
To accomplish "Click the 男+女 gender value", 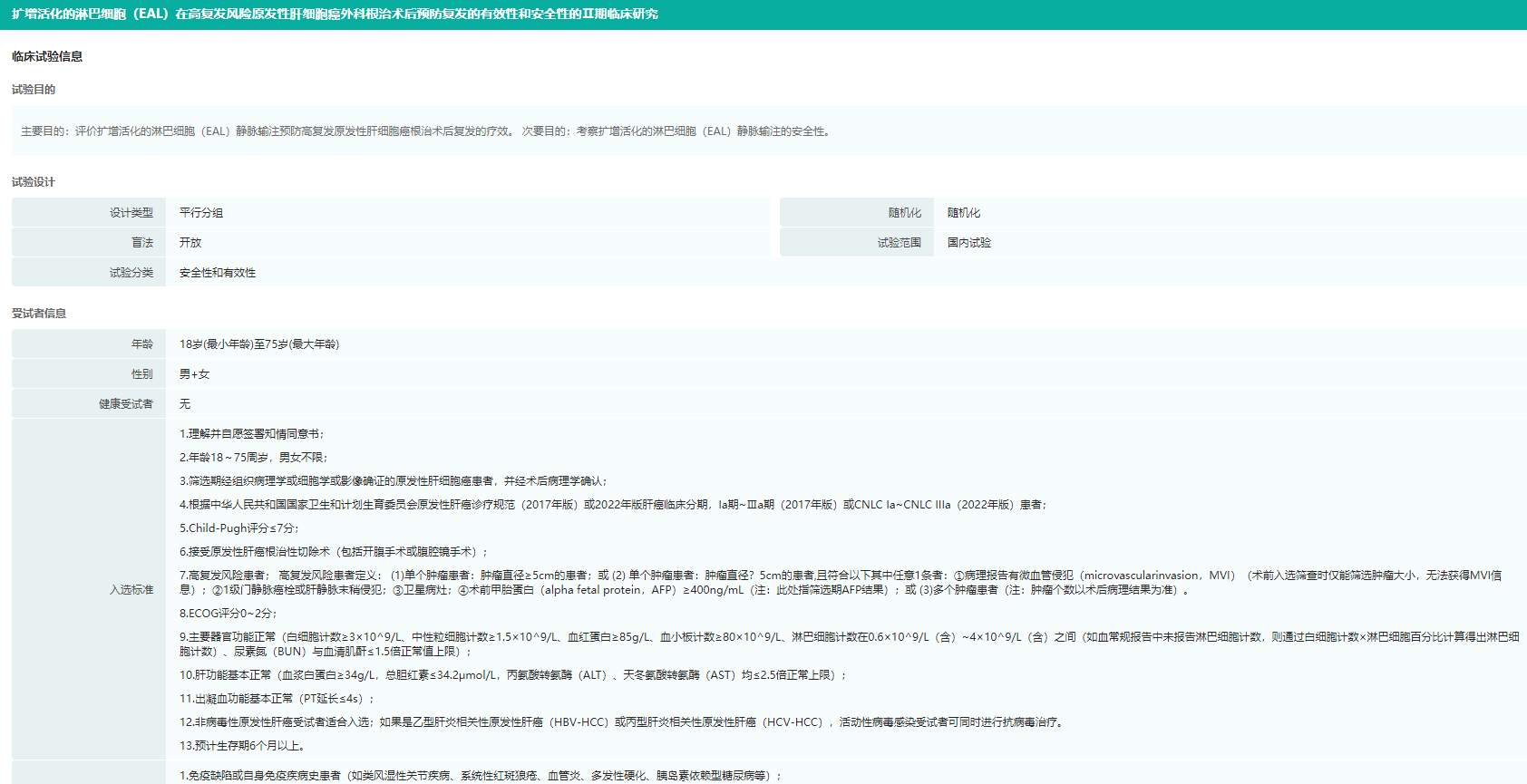I will coord(194,374).
